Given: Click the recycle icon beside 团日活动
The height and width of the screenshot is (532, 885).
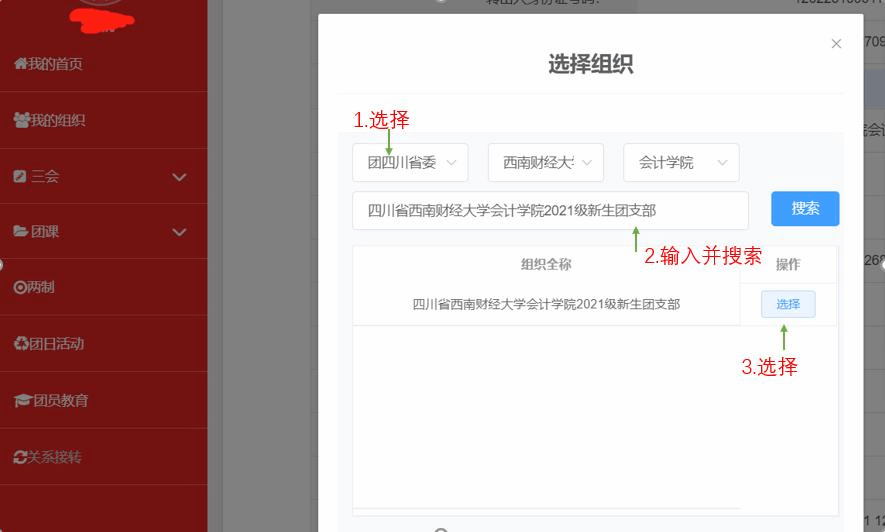Looking at the screenshot, I should 21,344.
